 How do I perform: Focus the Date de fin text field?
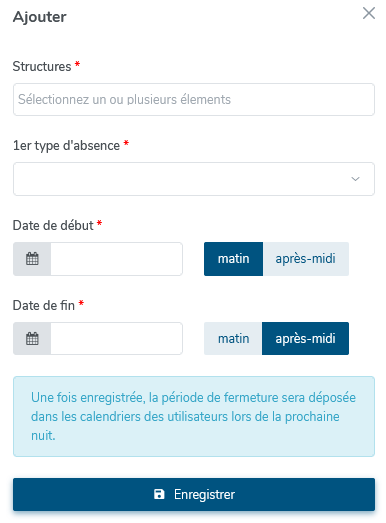[116, 339]
